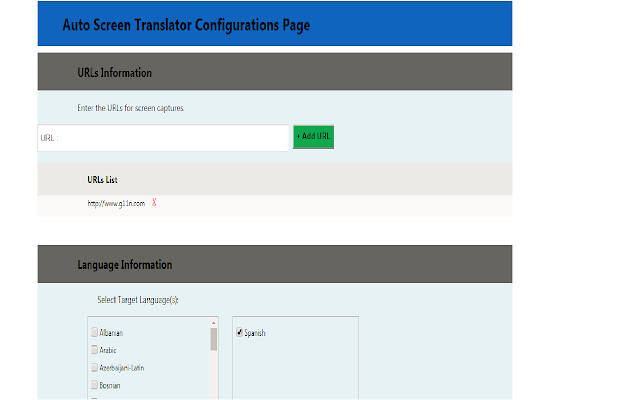Click the language list scroll-up arrow
This screenshot has width=640, height=400.
(x=213, y=323)
